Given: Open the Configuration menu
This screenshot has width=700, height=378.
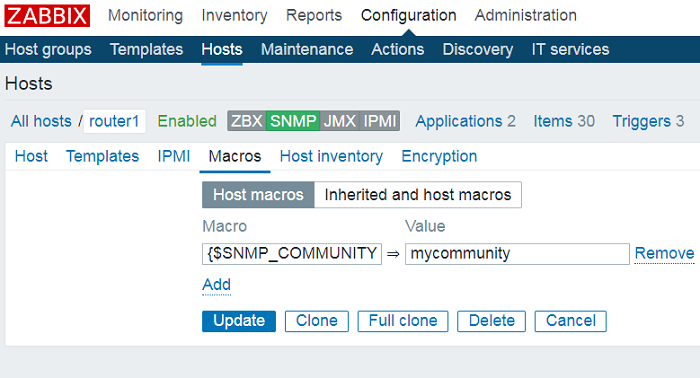Looking at the screenshot, I should 408,16.
